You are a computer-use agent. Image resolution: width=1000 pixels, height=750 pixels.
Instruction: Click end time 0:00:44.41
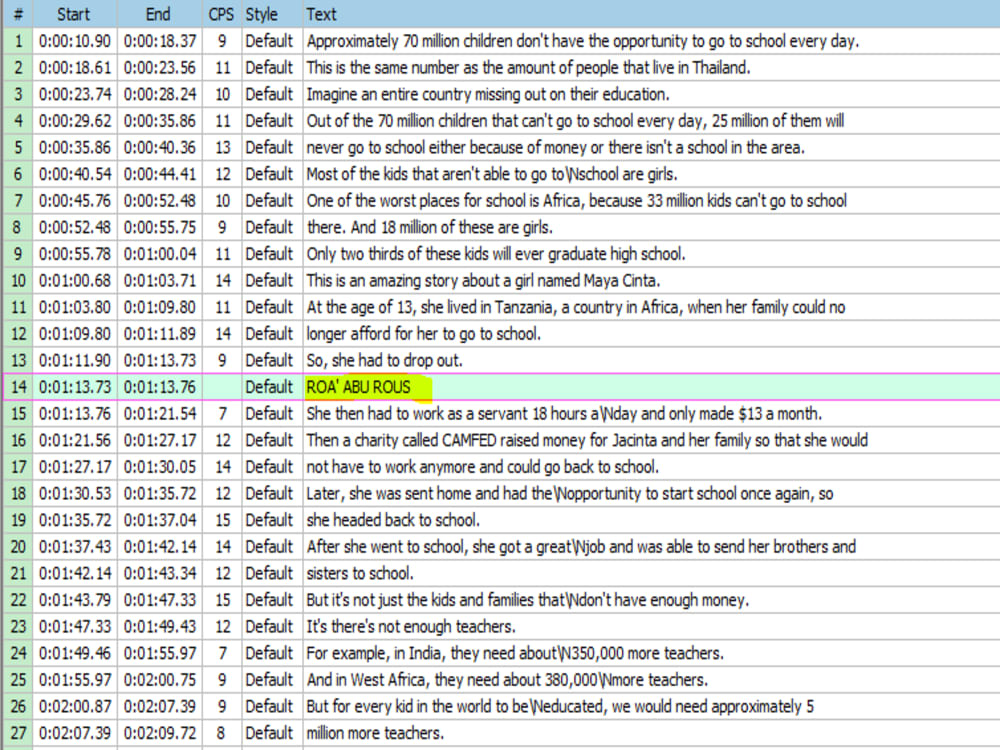[160, 174]
